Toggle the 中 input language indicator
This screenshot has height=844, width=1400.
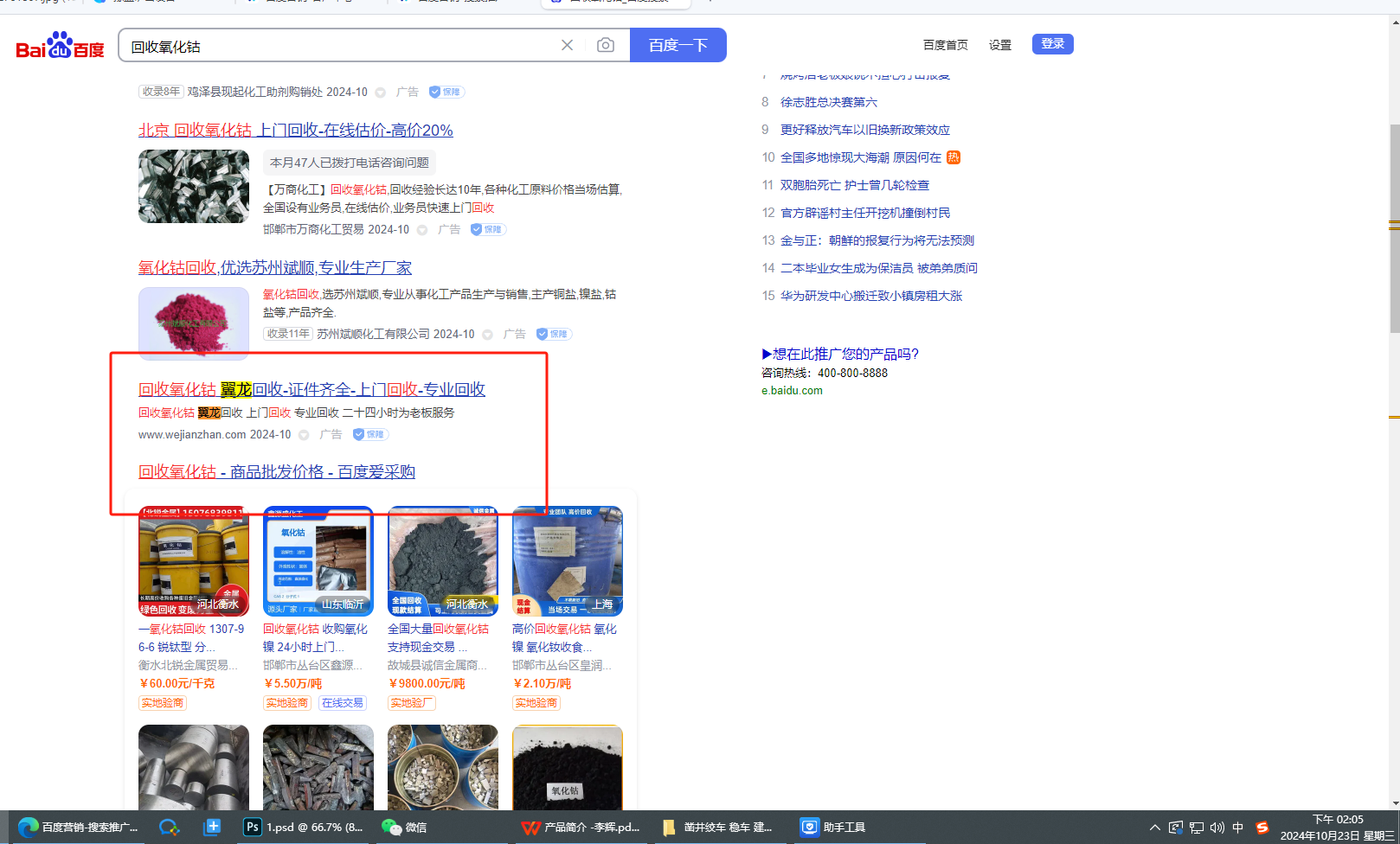(x=1238, y=828)
